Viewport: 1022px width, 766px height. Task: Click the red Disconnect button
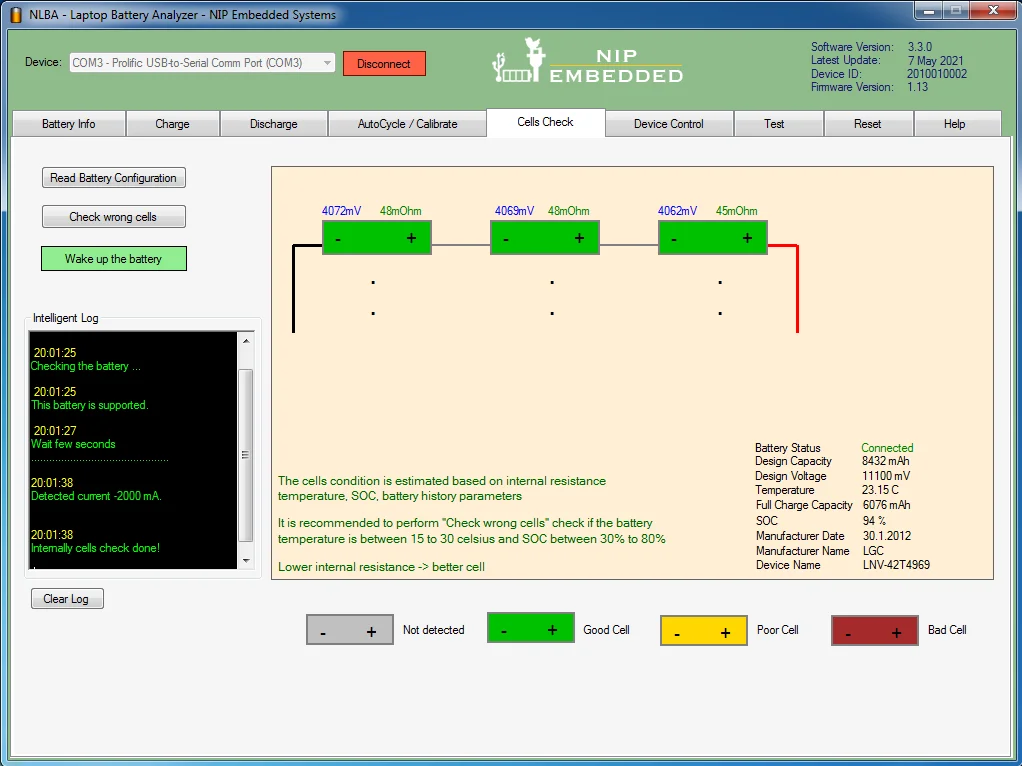[x=384, y=64]
